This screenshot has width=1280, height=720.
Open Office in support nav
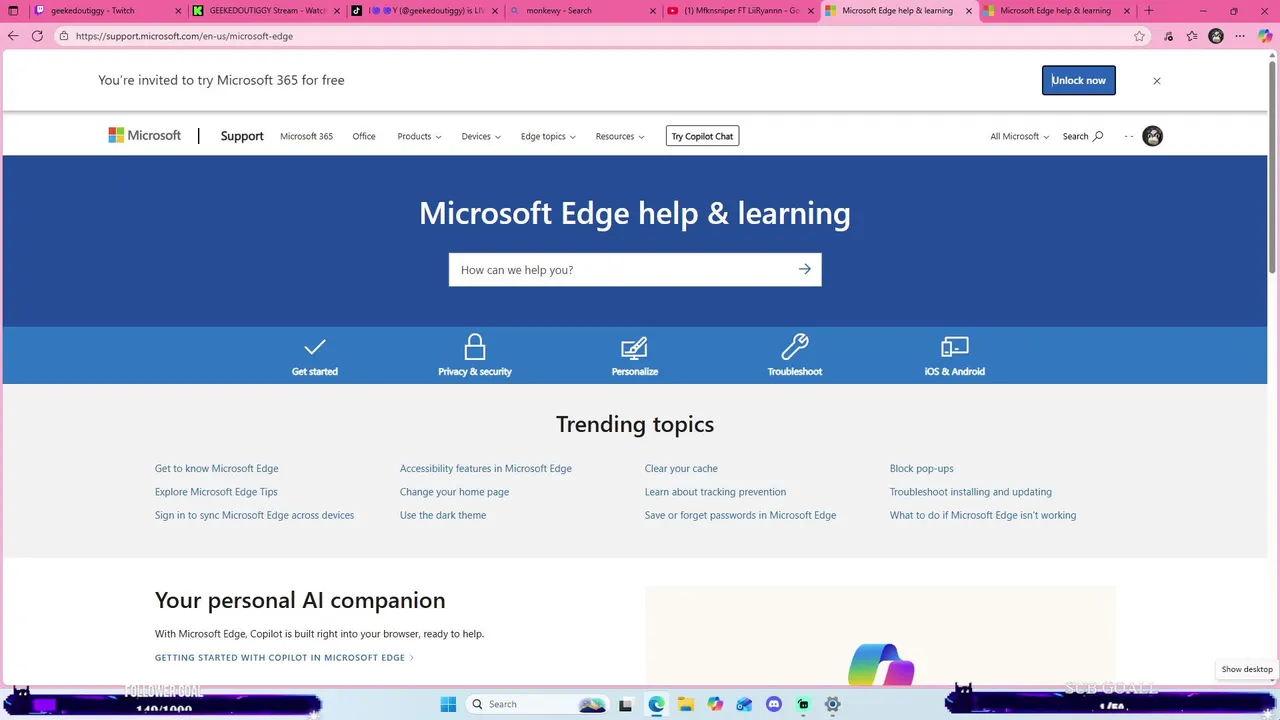point(364,136)
